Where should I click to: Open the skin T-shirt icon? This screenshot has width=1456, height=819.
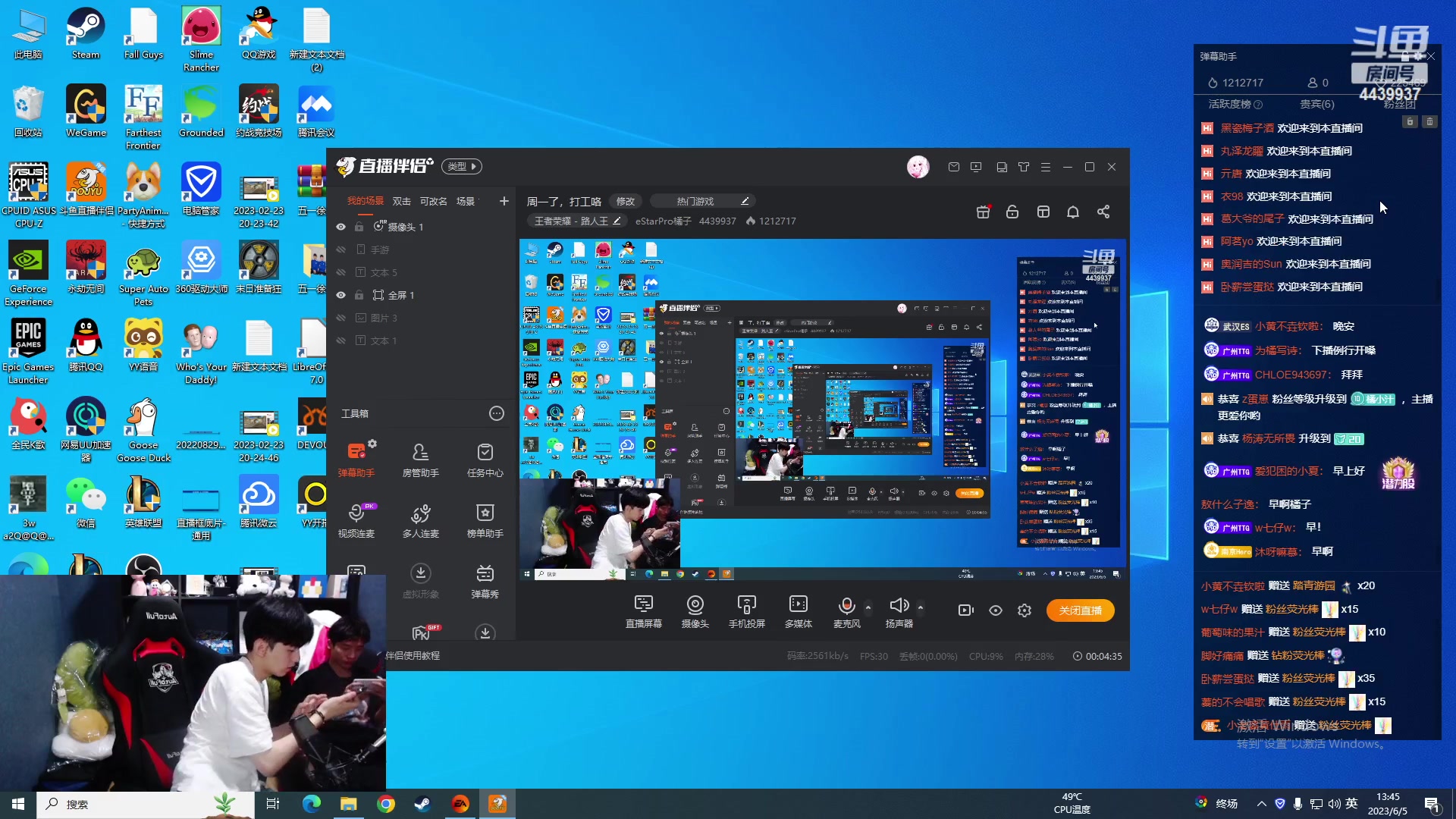1024,167
